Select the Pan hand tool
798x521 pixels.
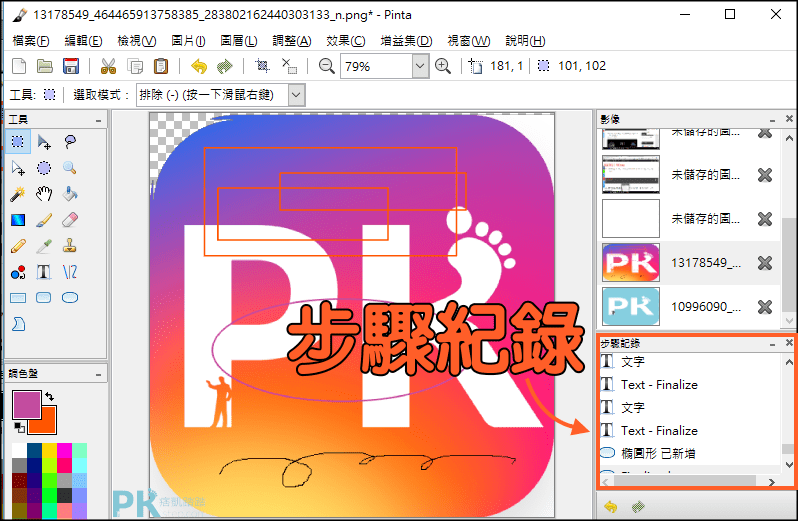(44, 194)
